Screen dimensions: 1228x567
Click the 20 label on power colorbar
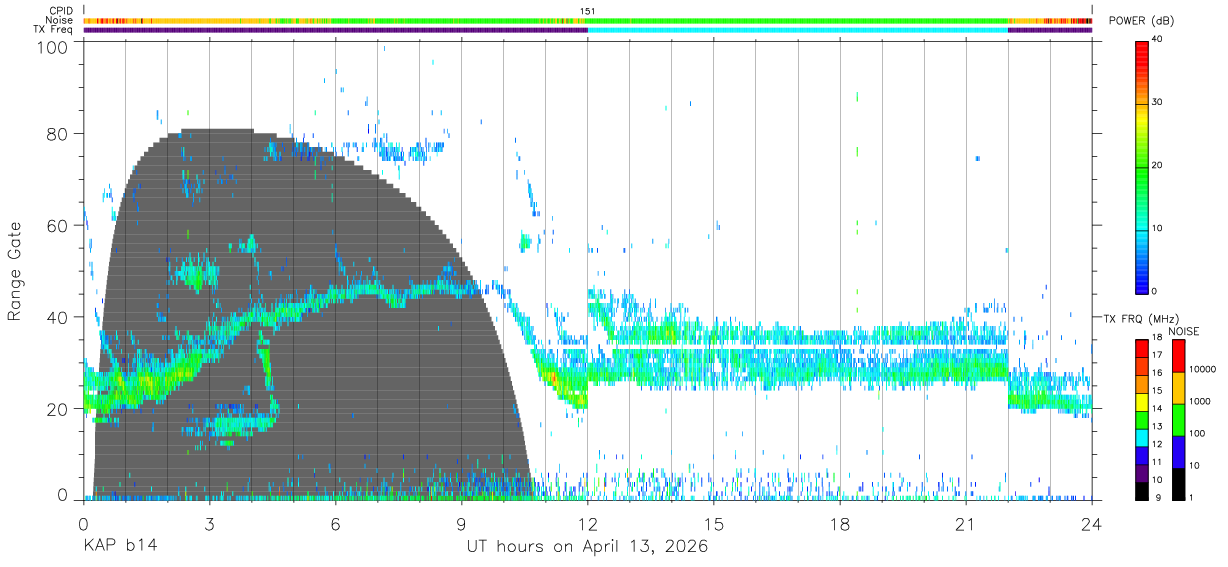coord(1158,166)
